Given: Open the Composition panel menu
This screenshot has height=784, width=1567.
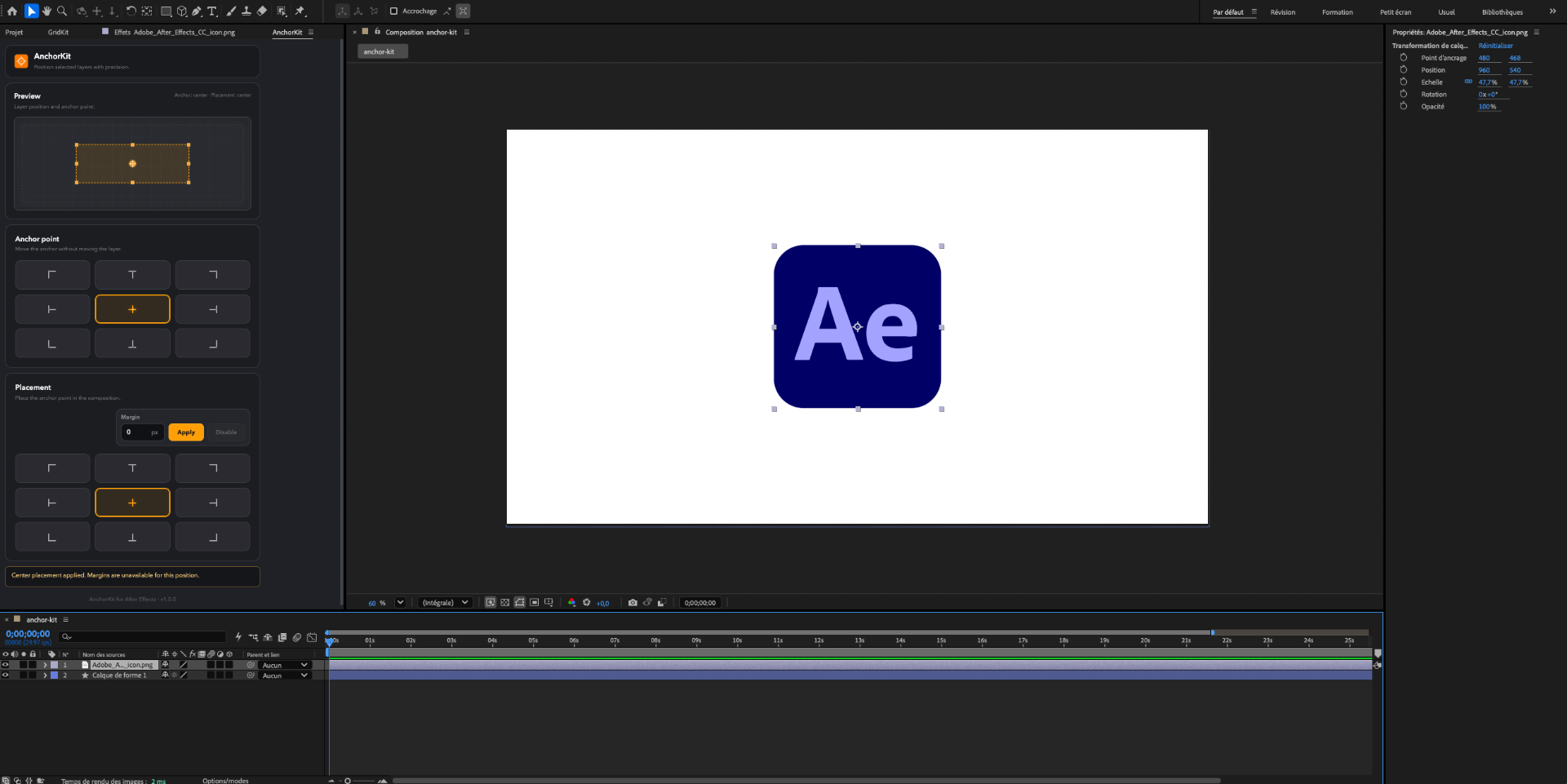Looking at the screenshot, I should pos(467,33).
